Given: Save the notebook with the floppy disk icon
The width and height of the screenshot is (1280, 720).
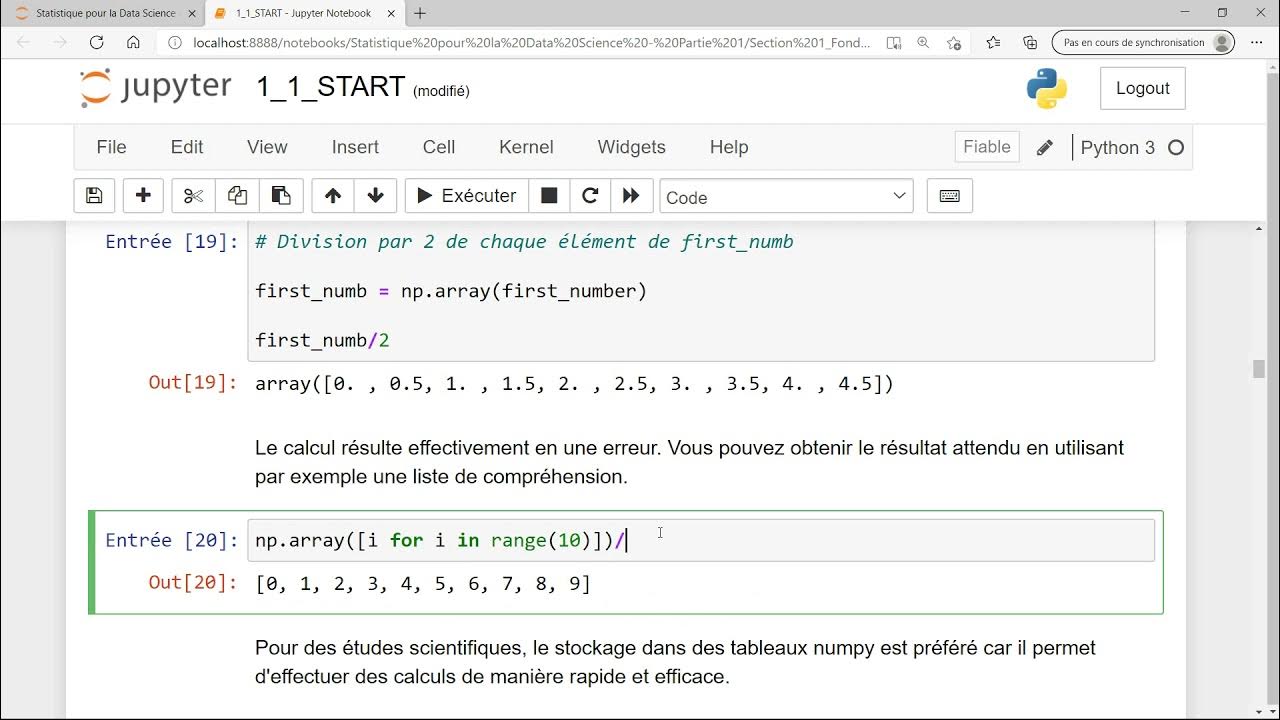Looking at the screenshot, I should tap(94, 196).
